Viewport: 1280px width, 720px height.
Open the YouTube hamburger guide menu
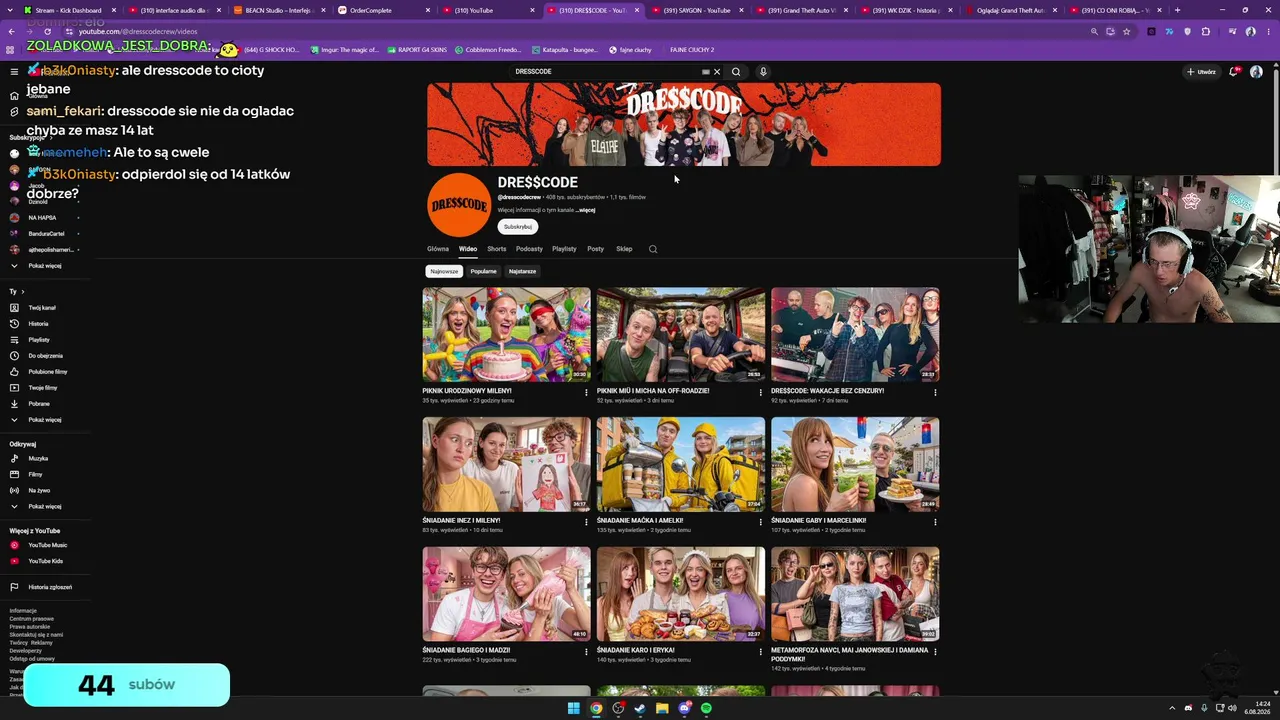pyautogui.click(x=14, y=72)
